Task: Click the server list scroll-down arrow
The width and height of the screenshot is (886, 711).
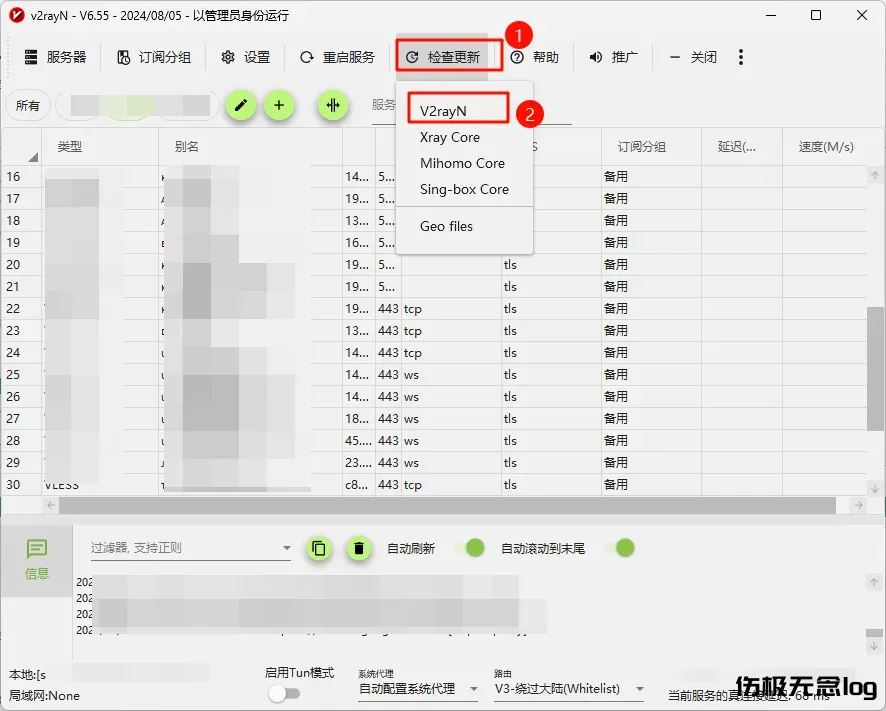Action: (875, 488)
